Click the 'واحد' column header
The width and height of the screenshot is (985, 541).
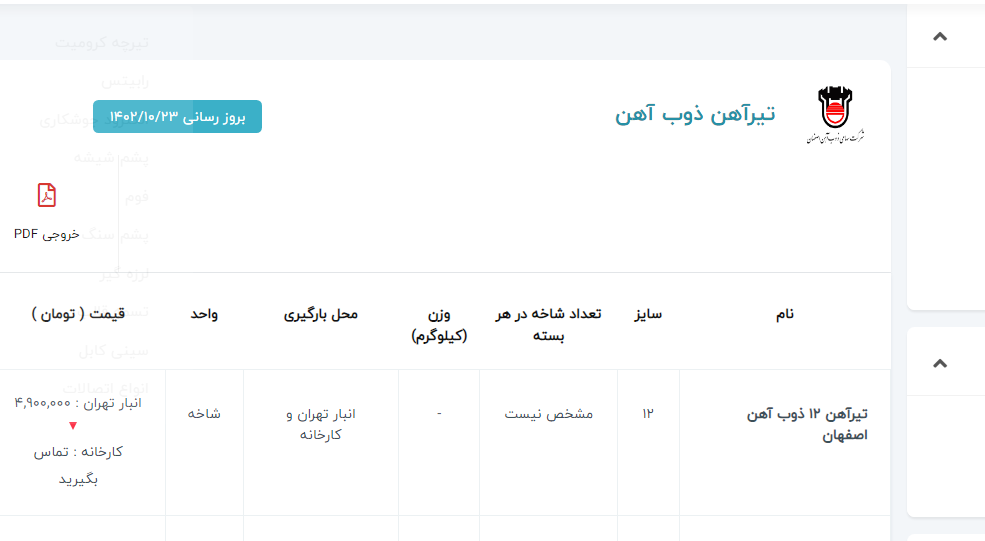(204, 314)
